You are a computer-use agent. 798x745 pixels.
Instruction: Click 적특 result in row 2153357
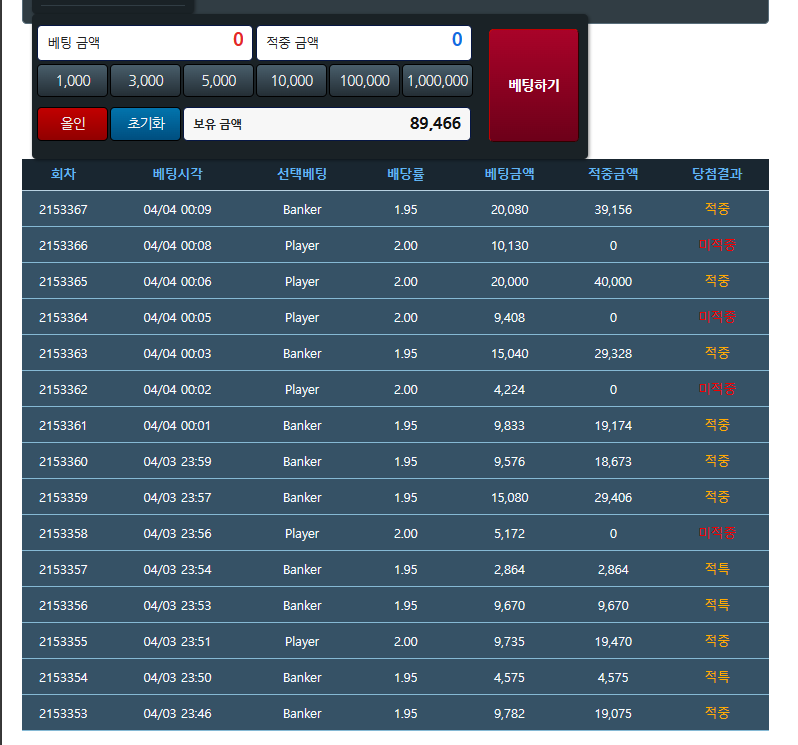717,569
